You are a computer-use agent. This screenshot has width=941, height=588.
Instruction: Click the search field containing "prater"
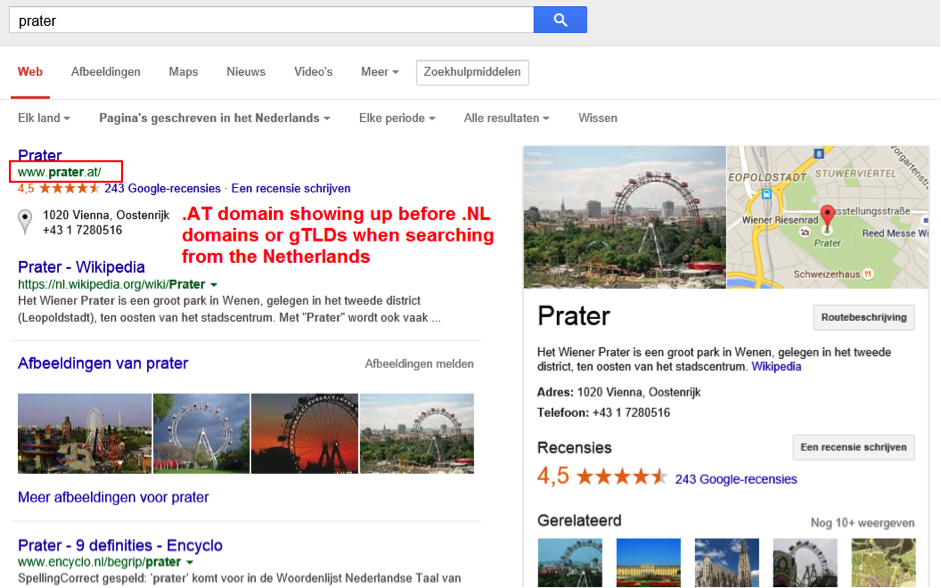(x=270, y=19)
